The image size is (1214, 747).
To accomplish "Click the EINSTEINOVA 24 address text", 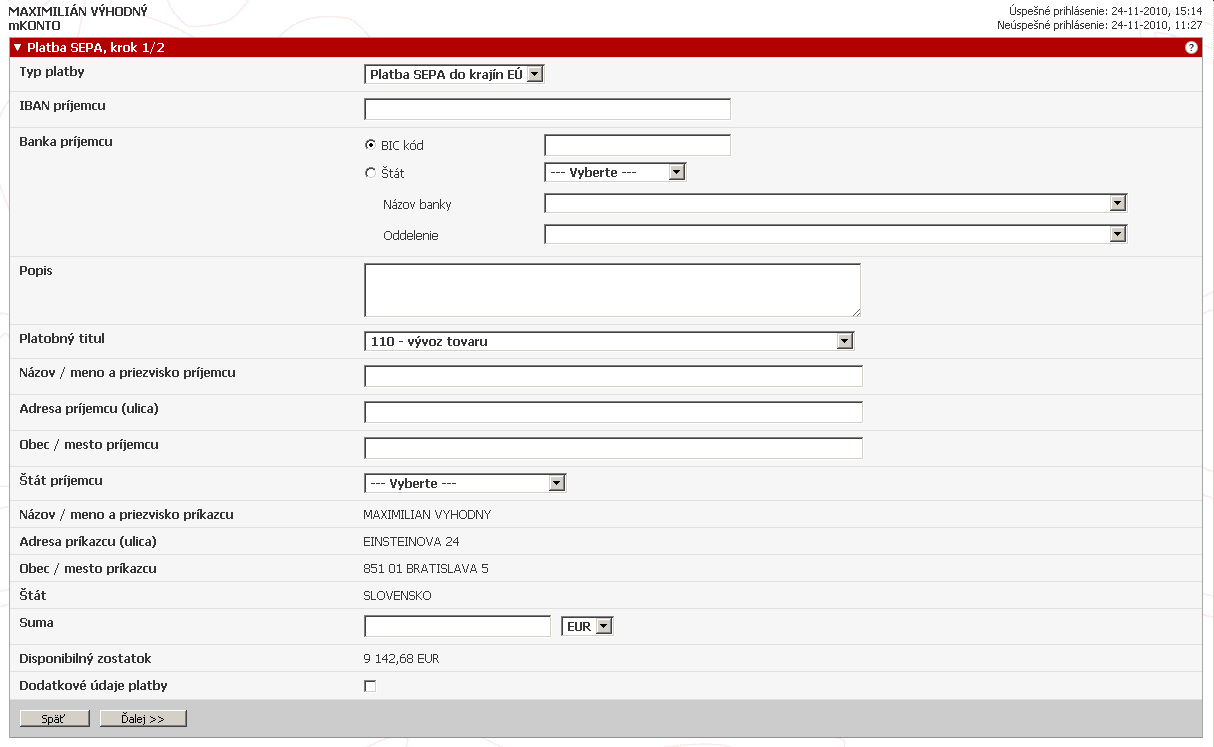I will click(411, 542).
